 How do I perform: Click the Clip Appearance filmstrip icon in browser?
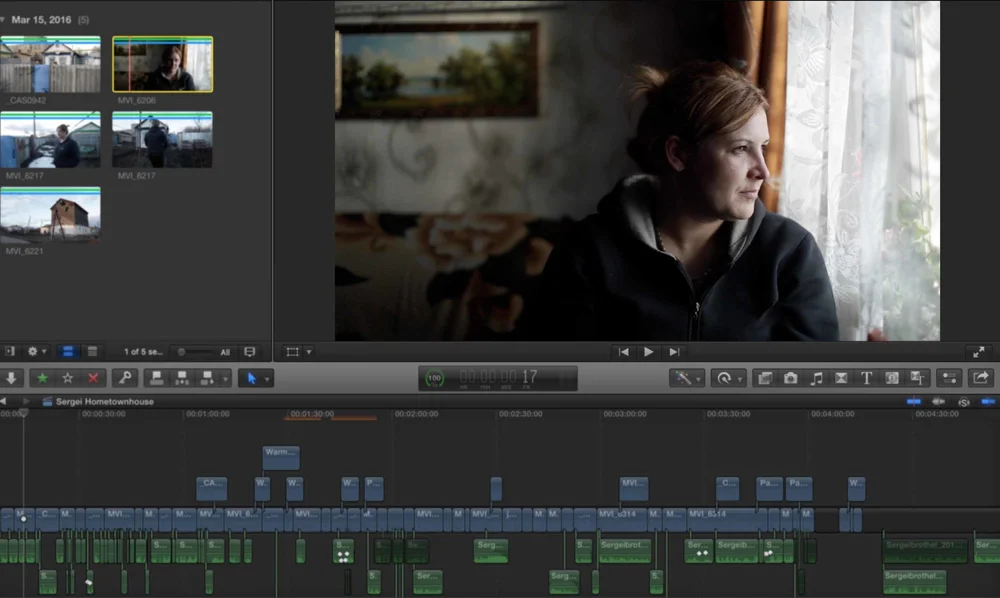(249, 352)
